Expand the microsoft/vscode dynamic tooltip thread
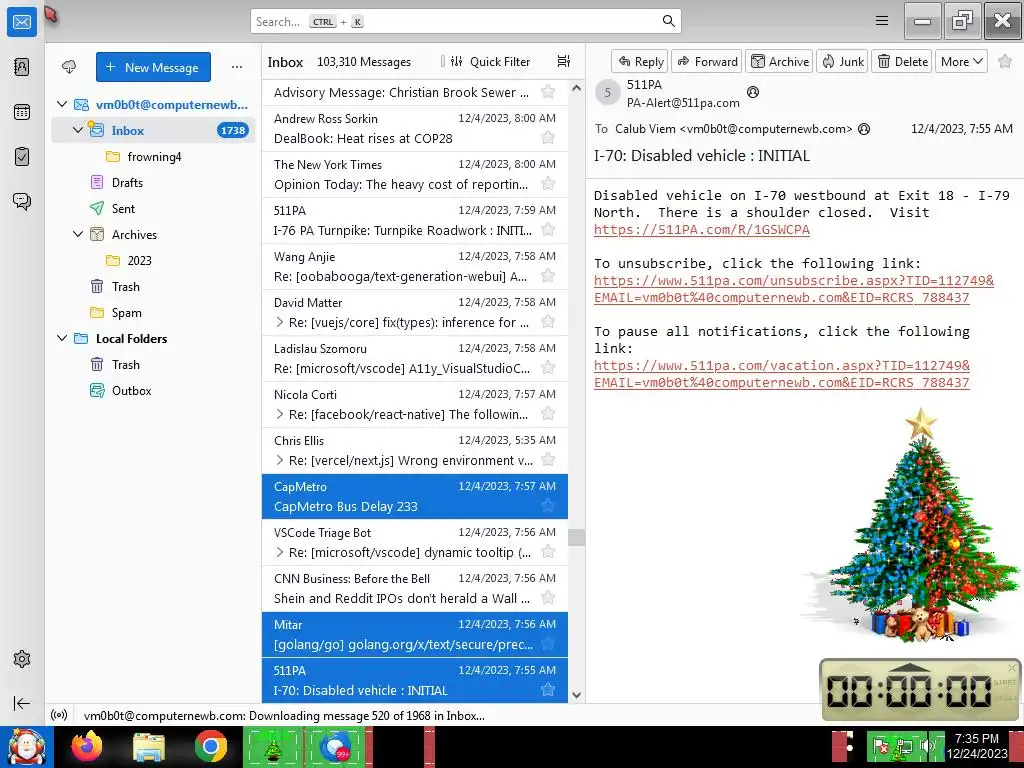This screenshot has height=768, width=1024. click(x=280, y=552)
